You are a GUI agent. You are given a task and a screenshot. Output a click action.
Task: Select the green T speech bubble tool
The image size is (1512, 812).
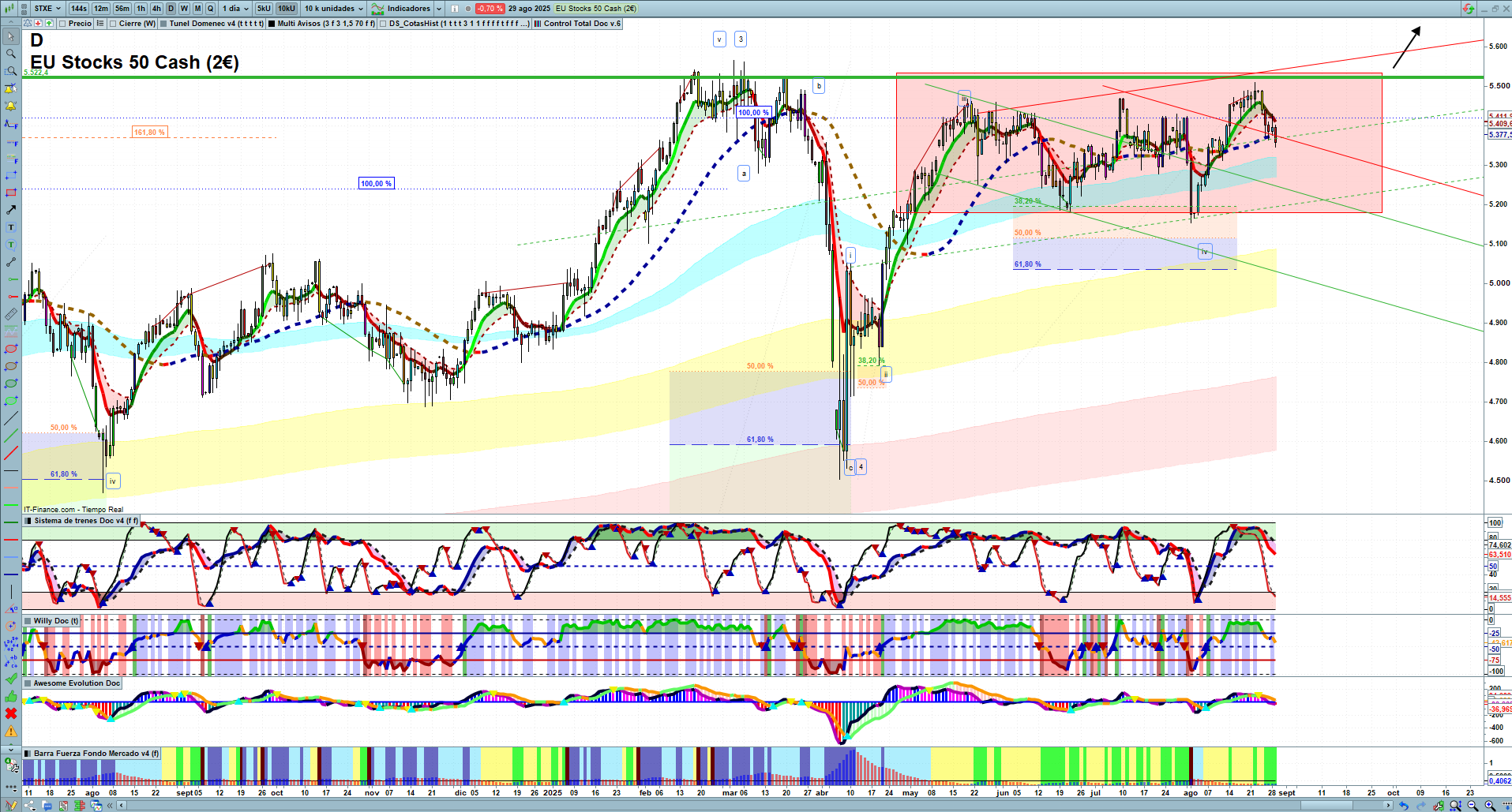coord(11,245)
